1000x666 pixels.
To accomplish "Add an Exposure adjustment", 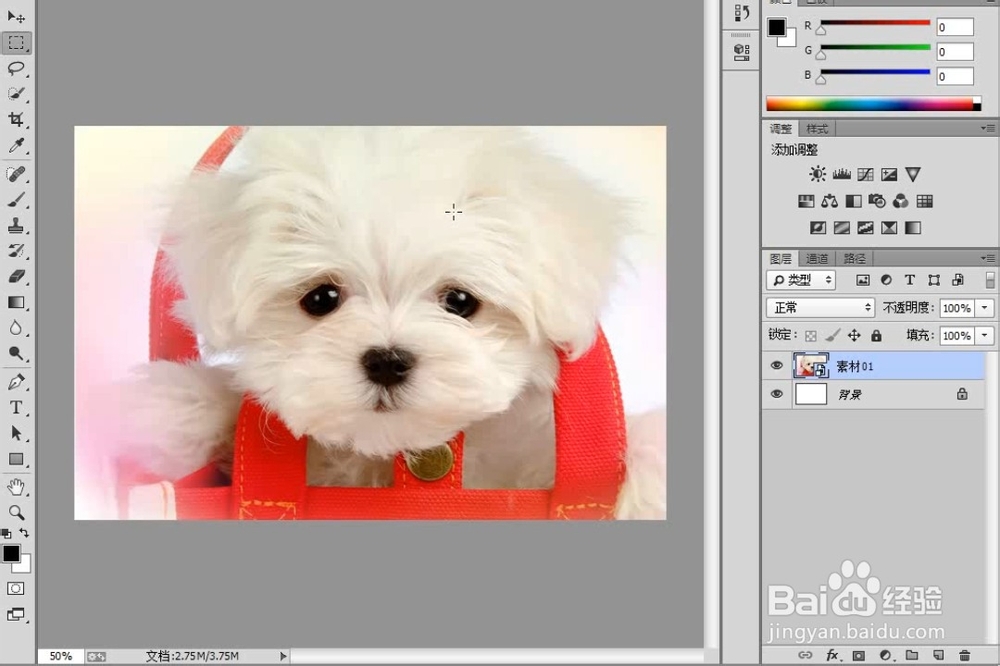I will pos(889,174).
